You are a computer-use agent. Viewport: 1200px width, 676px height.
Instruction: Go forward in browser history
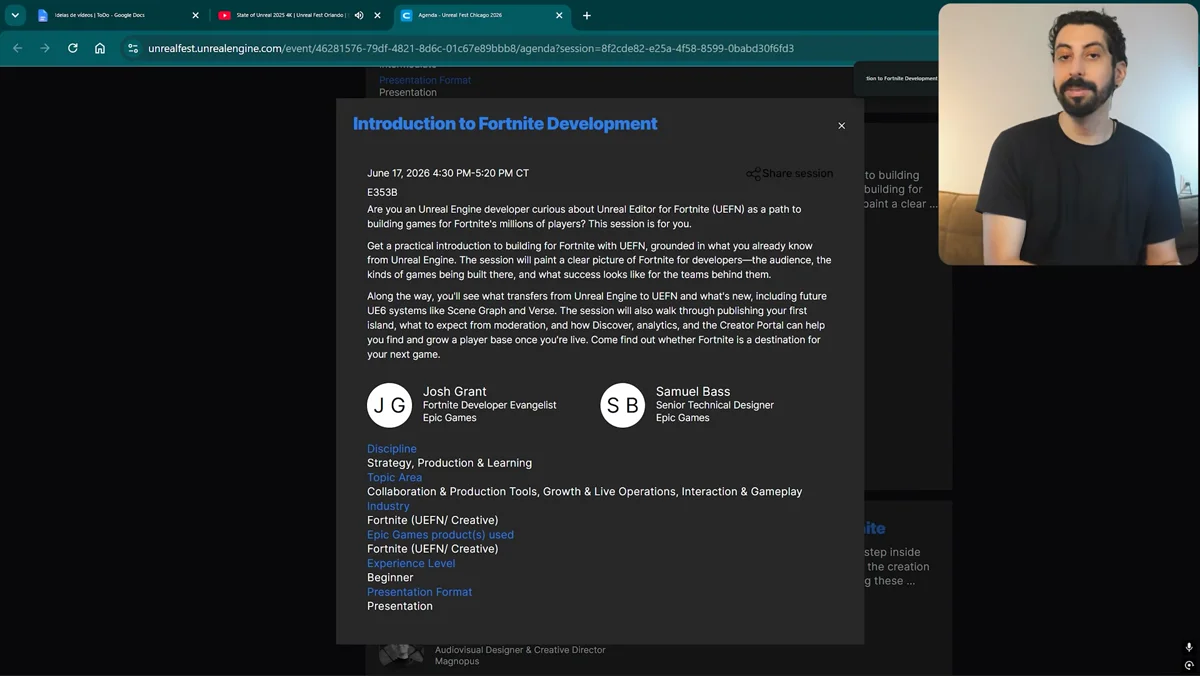pos(45,48)
